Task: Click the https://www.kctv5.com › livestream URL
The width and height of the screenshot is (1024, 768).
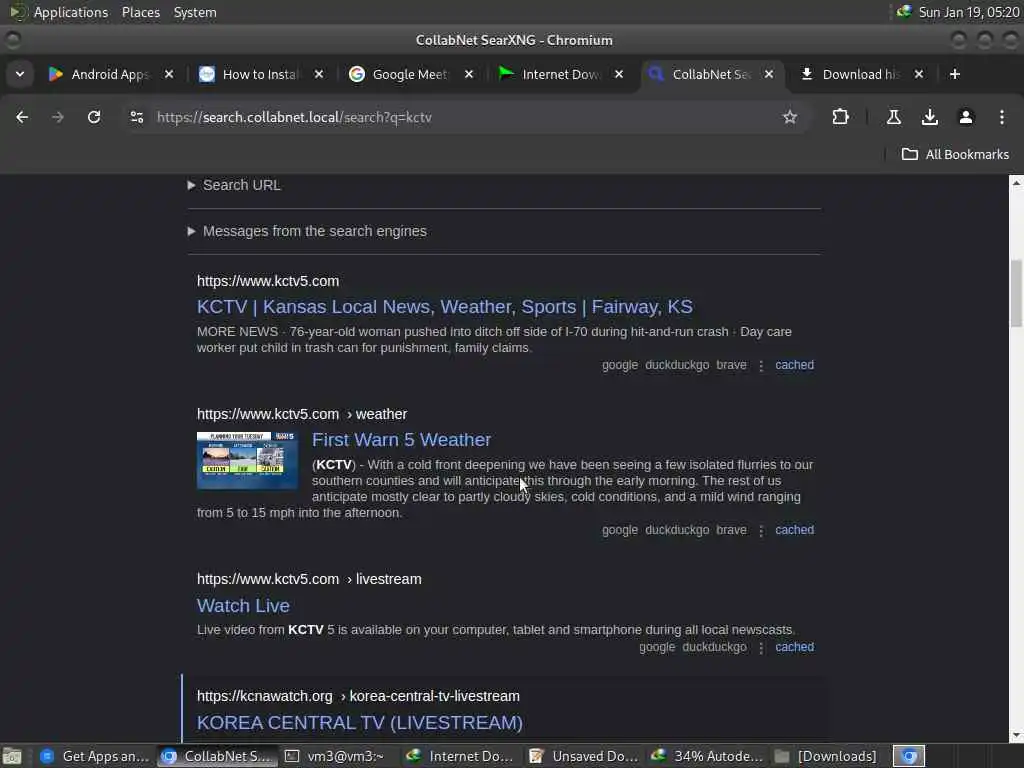Action: 309,579
